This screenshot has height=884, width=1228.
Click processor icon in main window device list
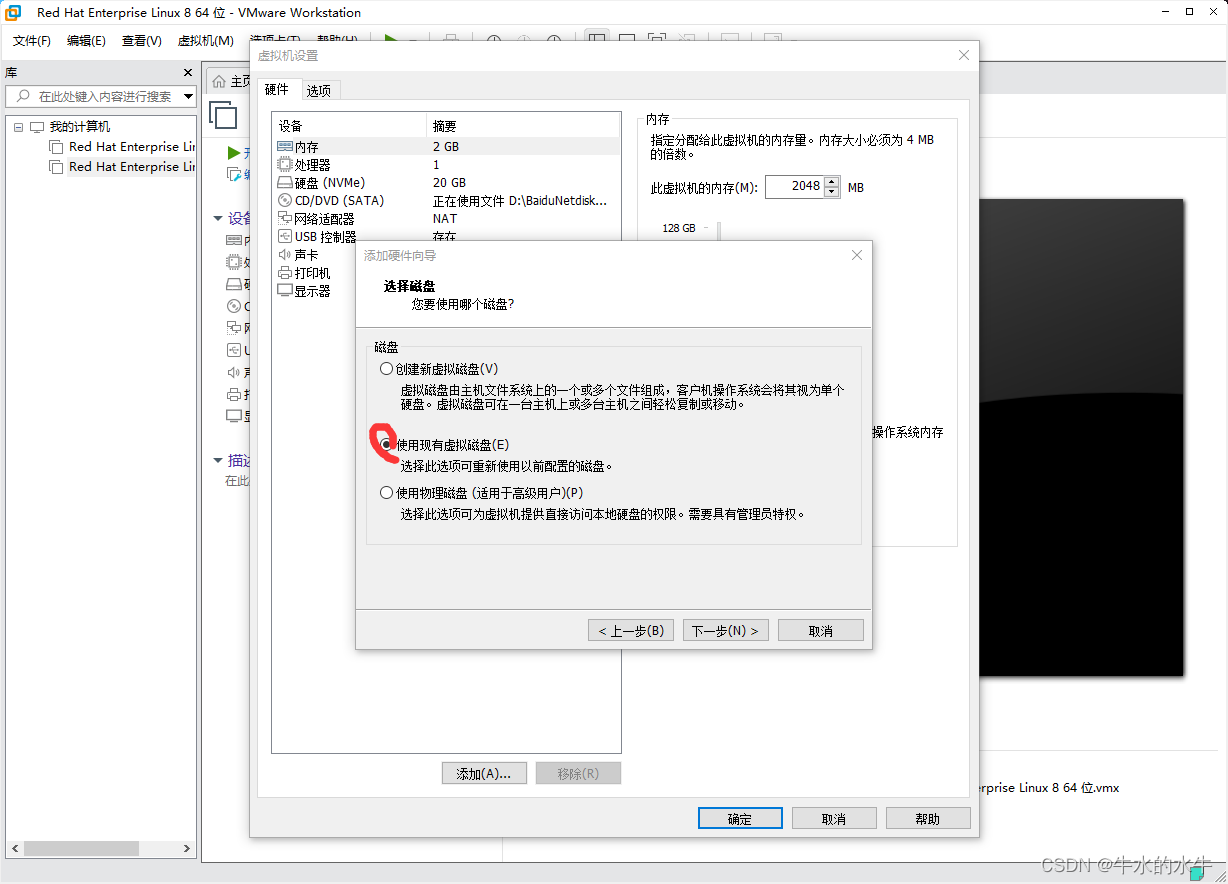pyautogui.click(x=234, y=262)
